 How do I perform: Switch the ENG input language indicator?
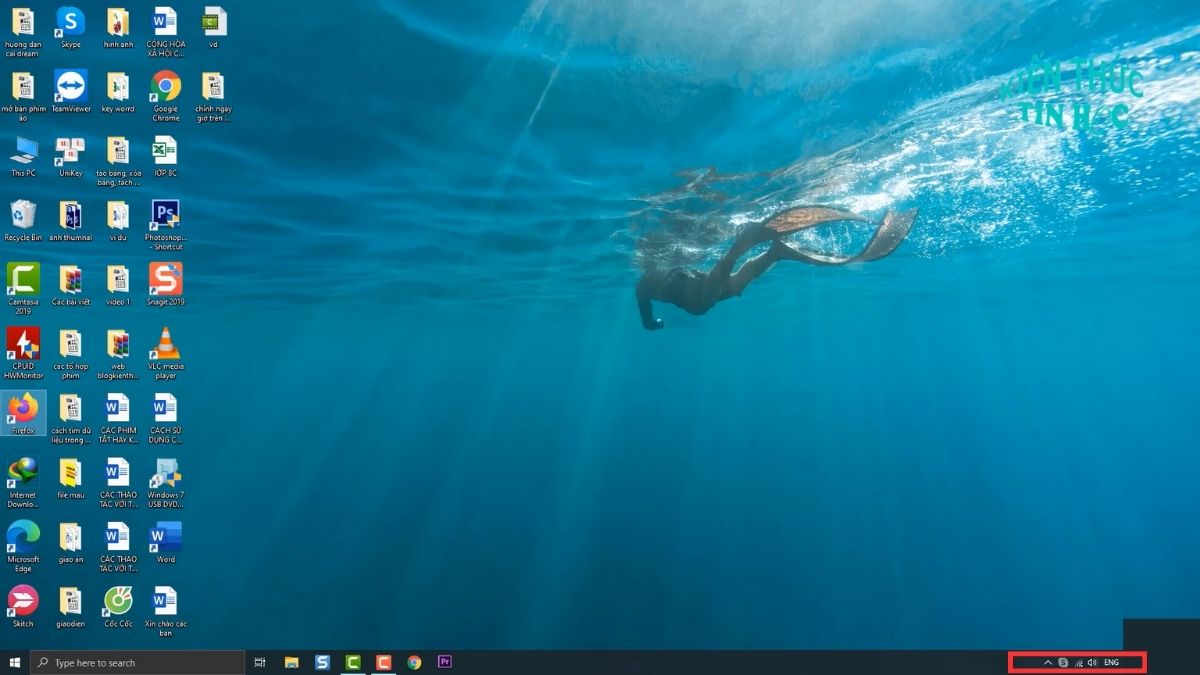(x=1111, y=662)
